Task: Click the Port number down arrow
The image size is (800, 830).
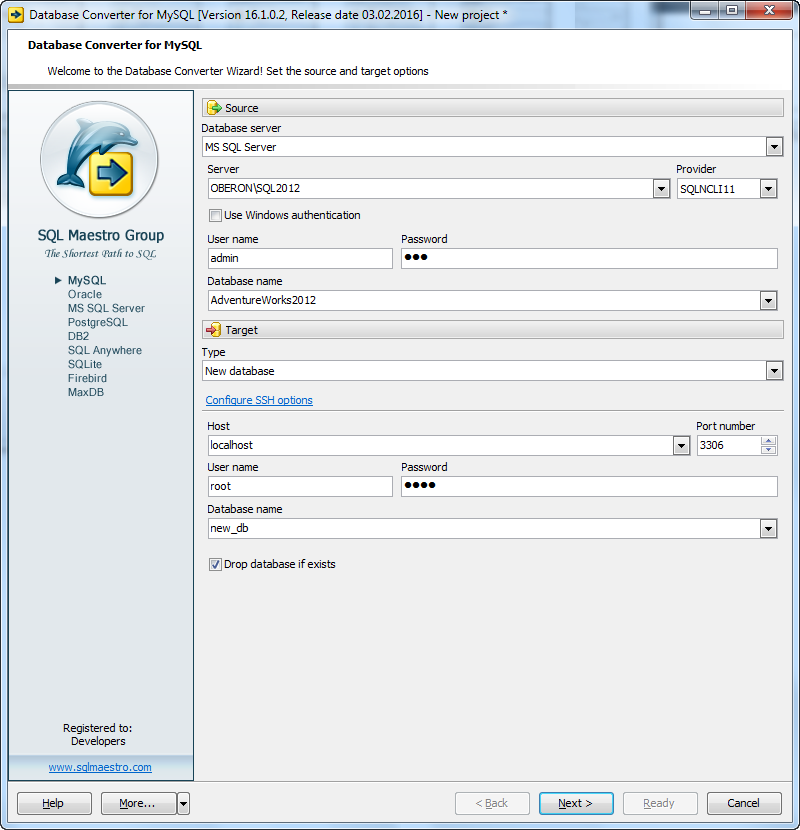Action: pyautogui.click(x=769, y=450)
